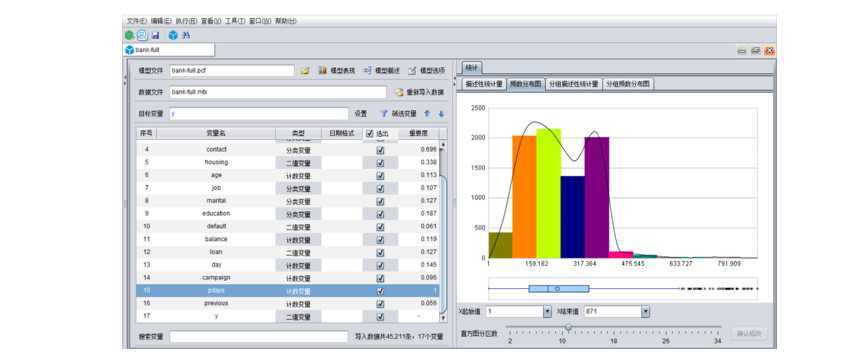
Task: Toggle the checkbox in the contact row
Action: (x=380, y=150)
